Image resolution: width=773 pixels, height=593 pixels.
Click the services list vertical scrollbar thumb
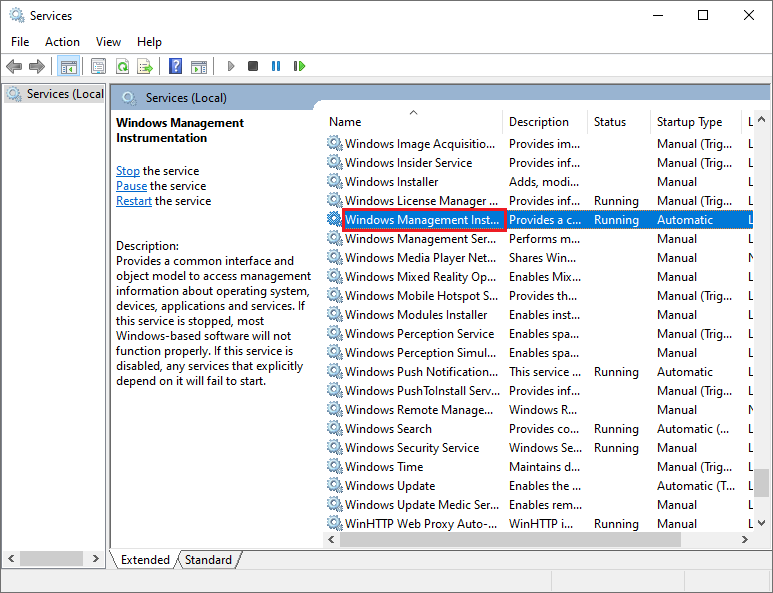coord(762,482)
